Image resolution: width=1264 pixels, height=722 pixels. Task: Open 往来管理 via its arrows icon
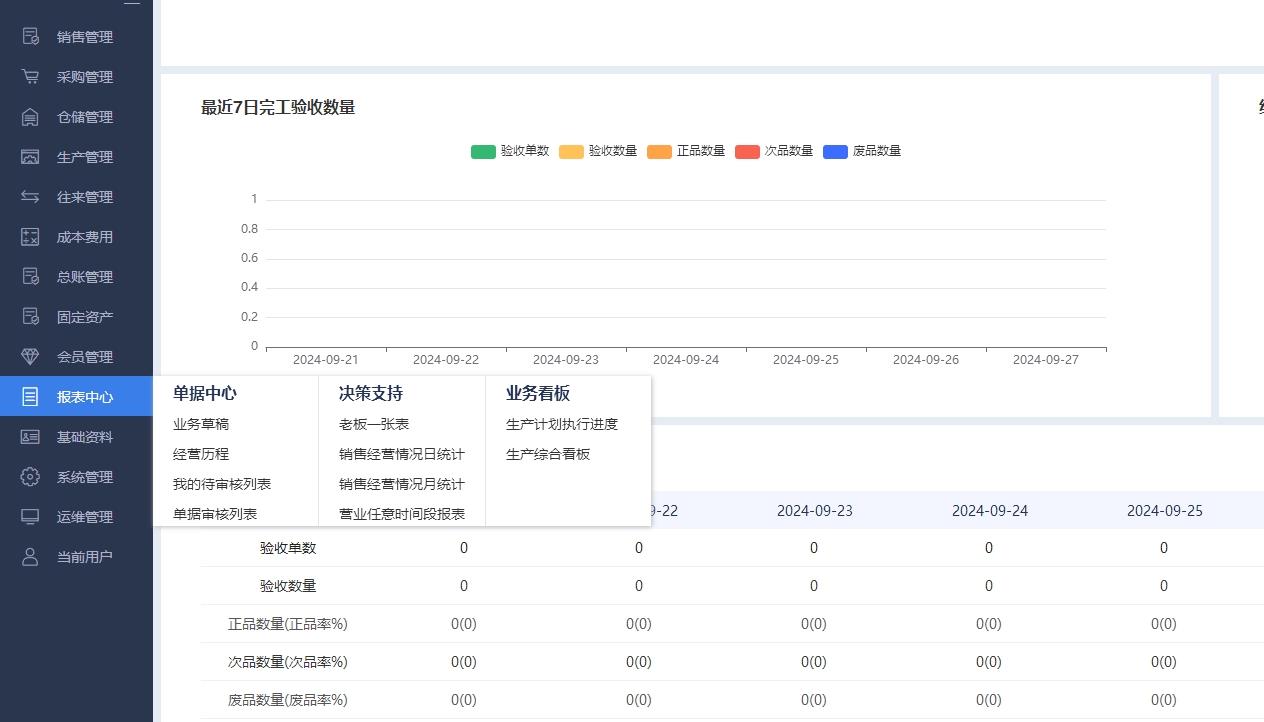(x=30, y=197)
